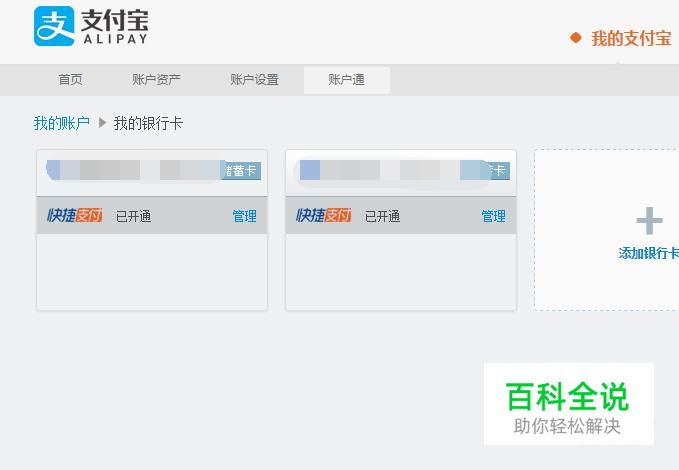Click the 我的支付宝 header link
679x470 pixels.
point(631,39)
